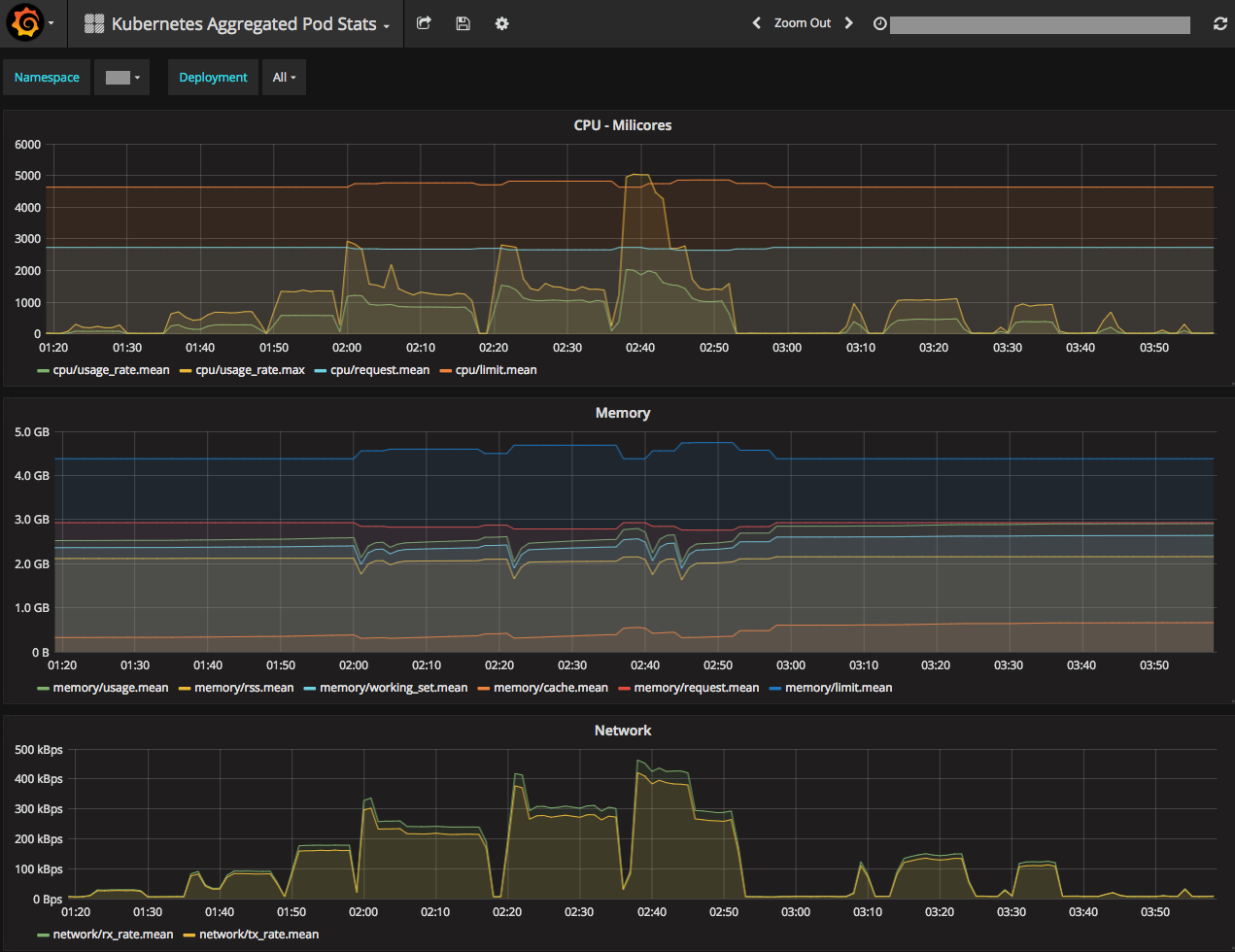
Task: Open dashboard settings gear icon
Action: 501,23
